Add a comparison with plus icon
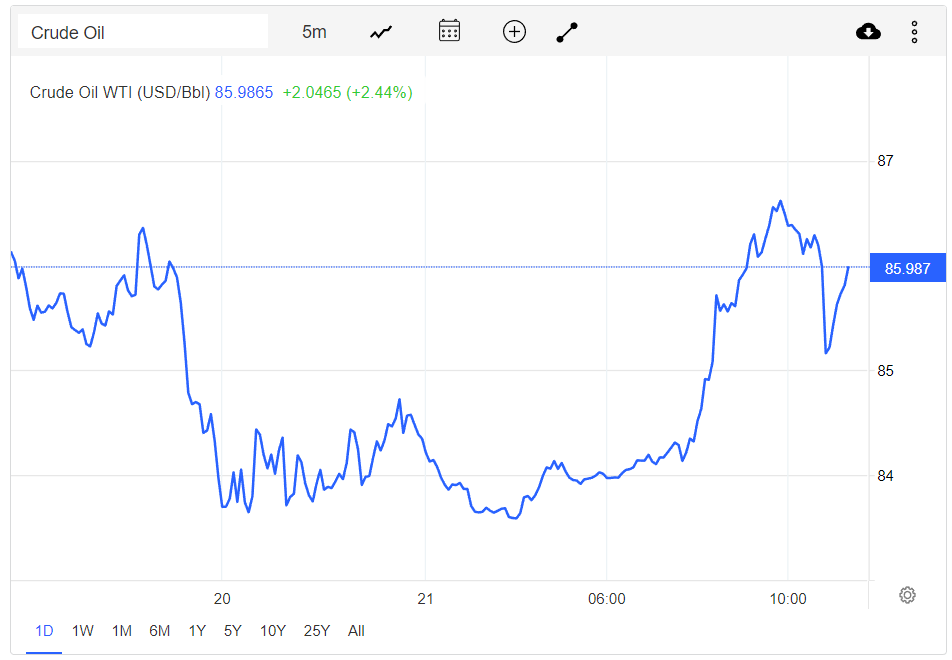952x660 pixels. click(x=514, y=32)
